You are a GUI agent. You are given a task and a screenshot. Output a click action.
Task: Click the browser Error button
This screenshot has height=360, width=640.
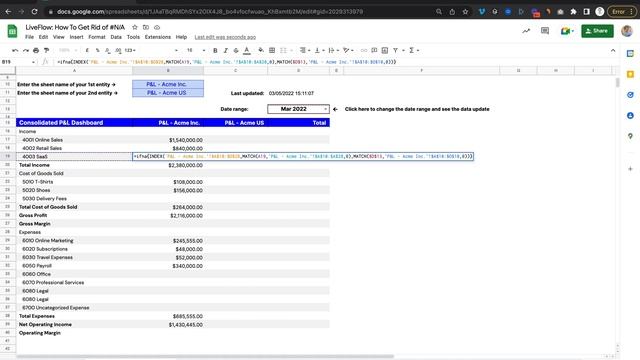coord(622,12)
